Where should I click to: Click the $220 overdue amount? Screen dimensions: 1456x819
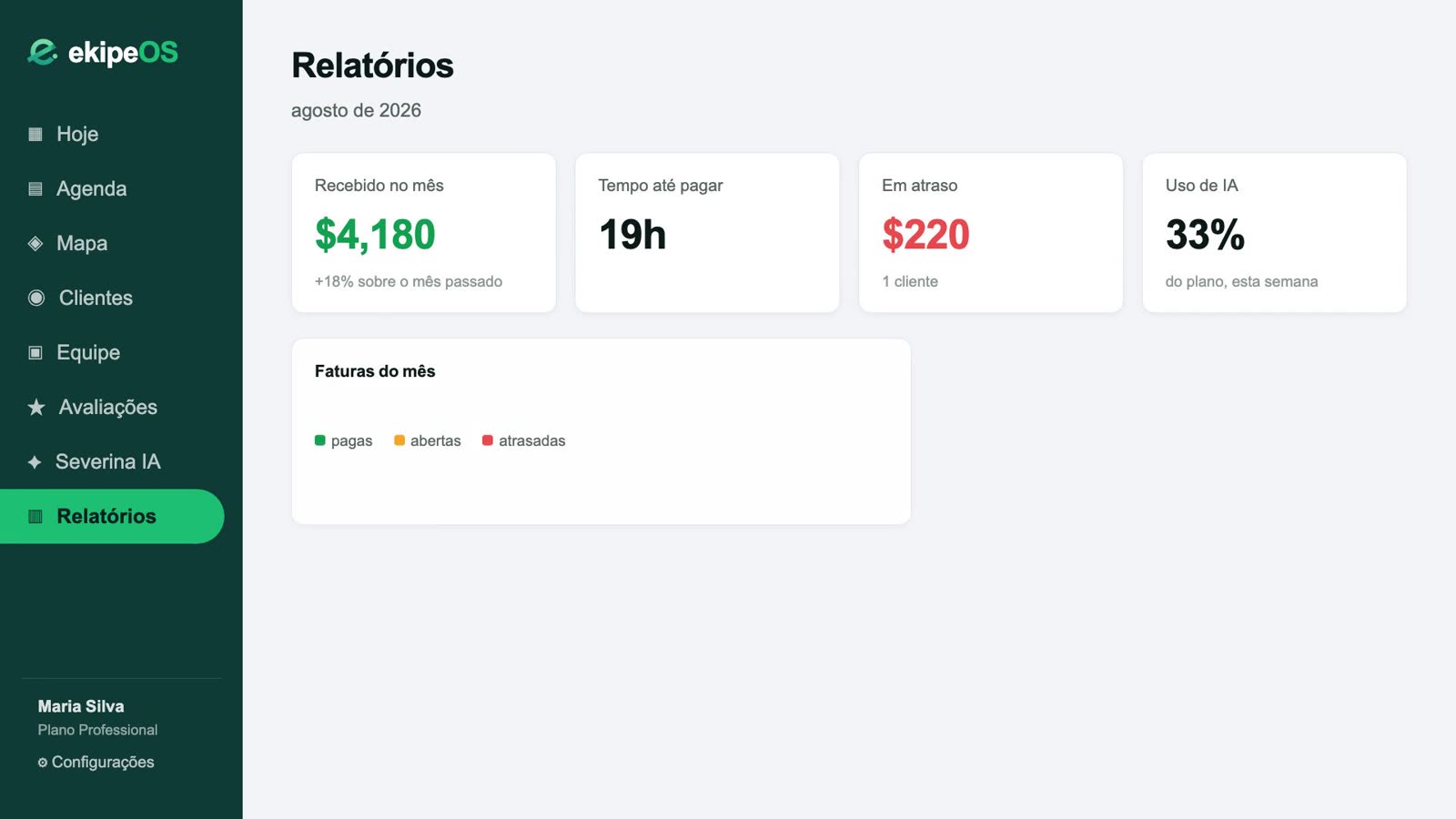coord(925,235)
